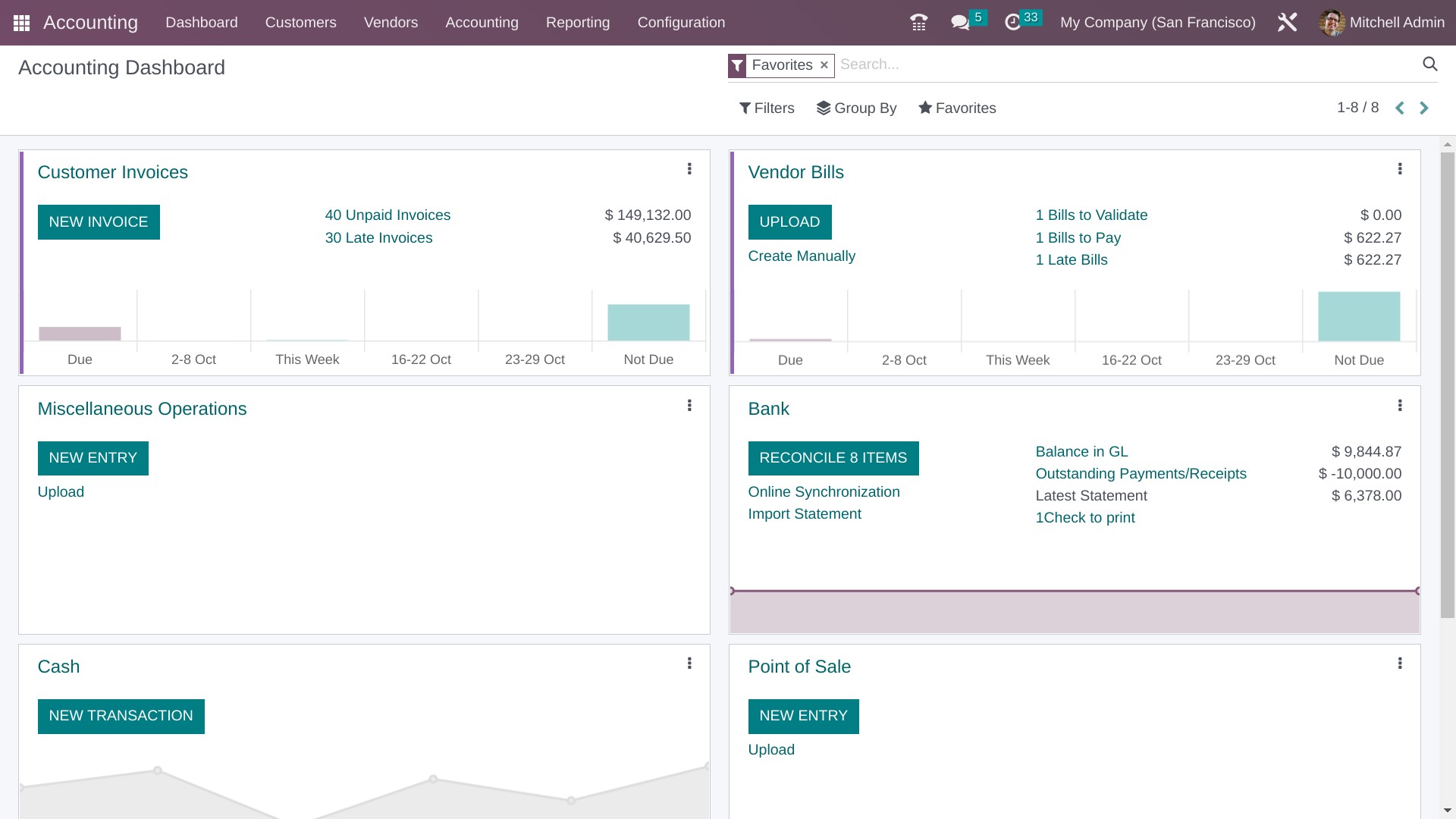Screen dimensions: 1456x819
Task: Open the VoIP phone icon
Action: pos(918,23)
